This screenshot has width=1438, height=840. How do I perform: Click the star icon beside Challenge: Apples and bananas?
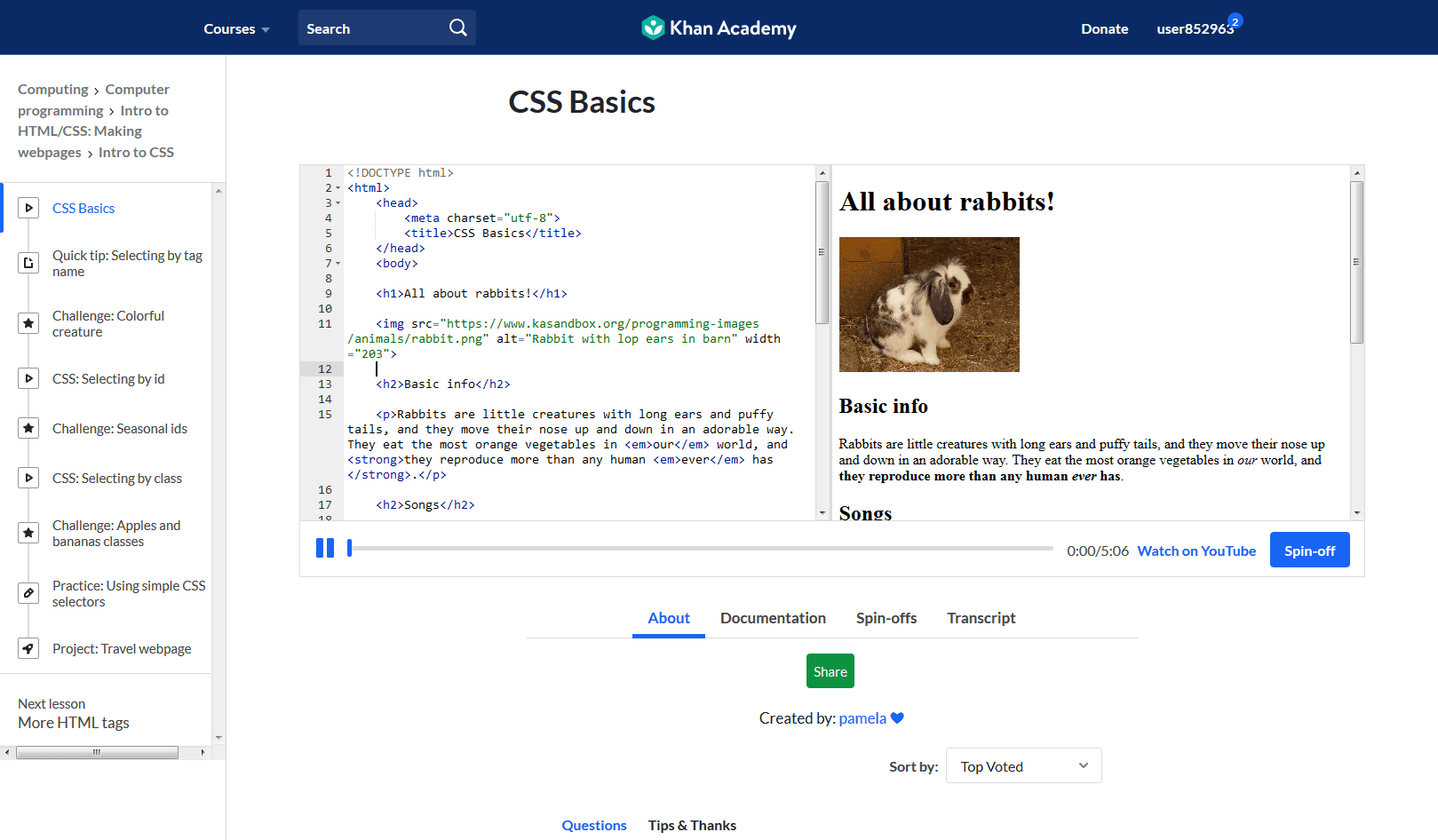(x=28, y=533)
